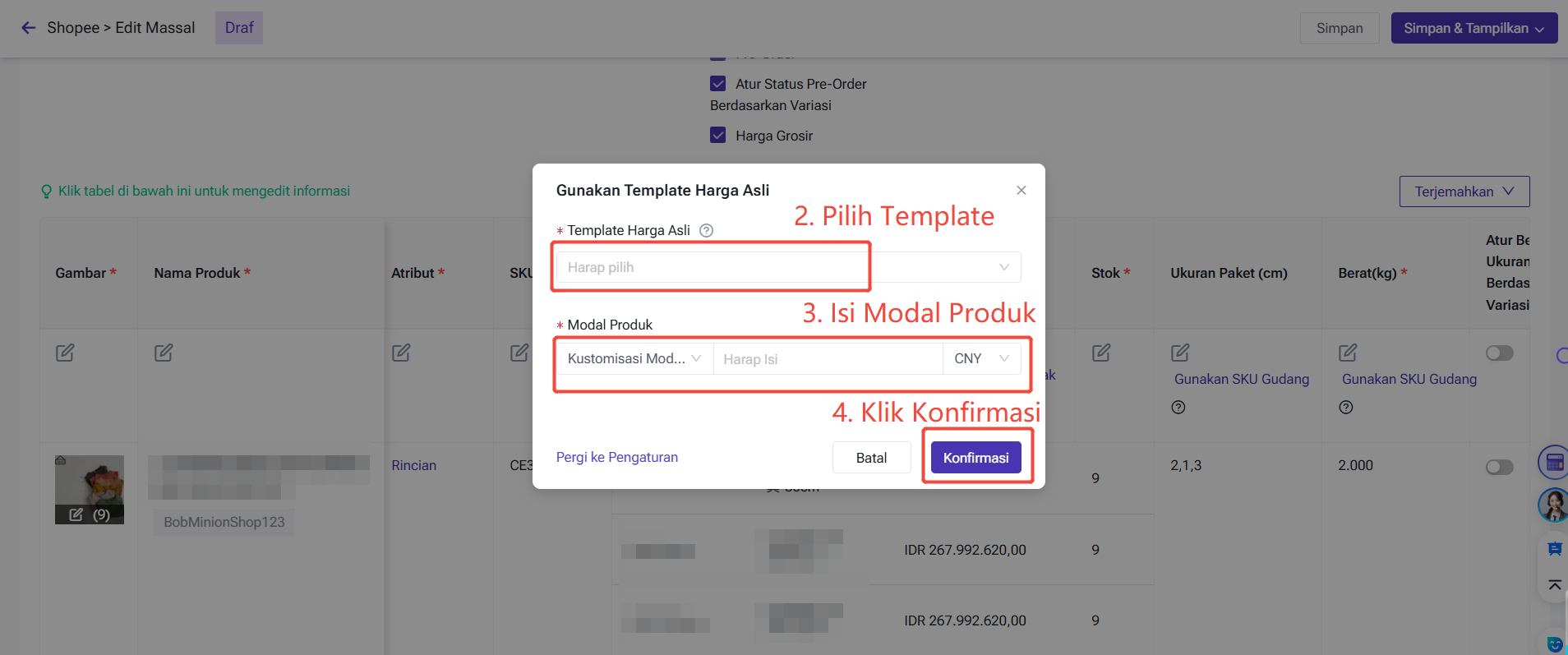Toggle the switch in the product row

point(1499,467)
